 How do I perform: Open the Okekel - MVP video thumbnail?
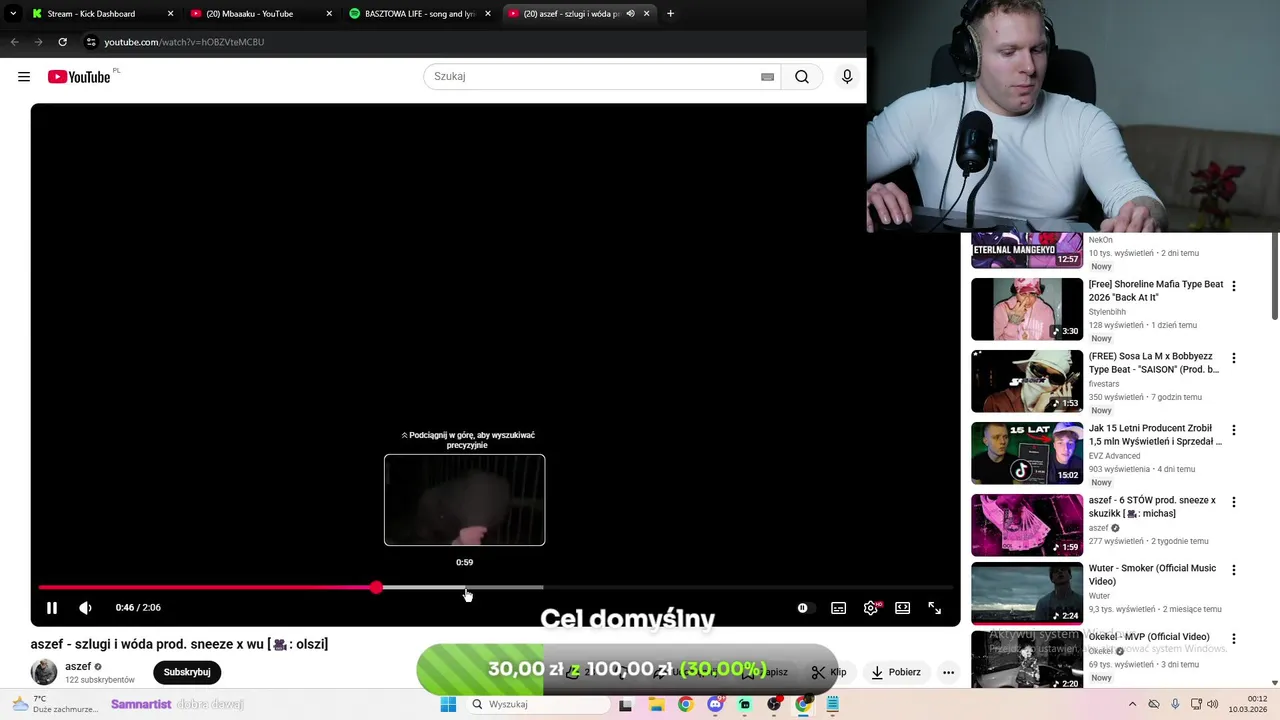coord(1027,660)
